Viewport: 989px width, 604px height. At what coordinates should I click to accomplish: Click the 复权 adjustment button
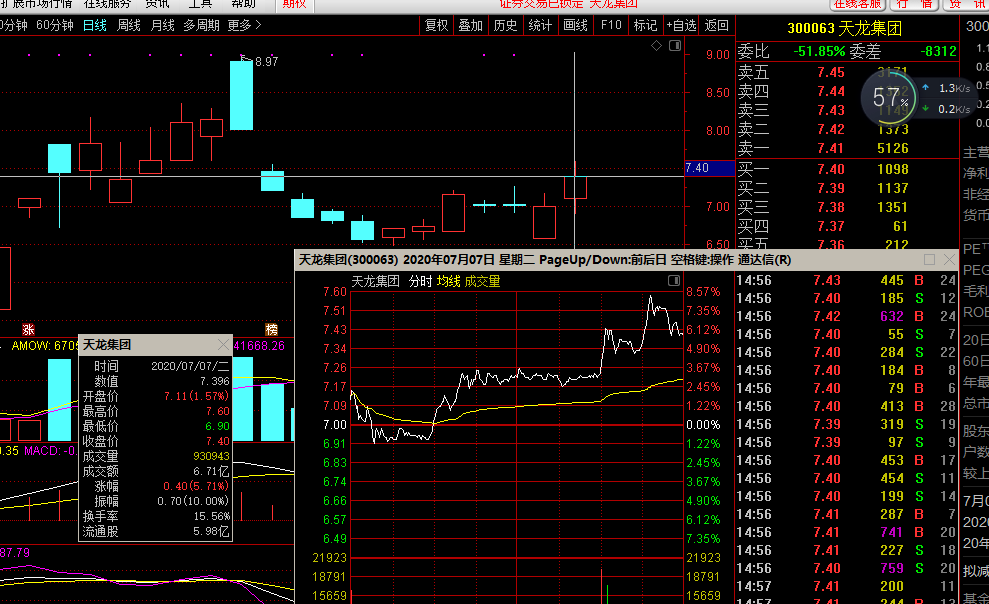tap(436, 25)
